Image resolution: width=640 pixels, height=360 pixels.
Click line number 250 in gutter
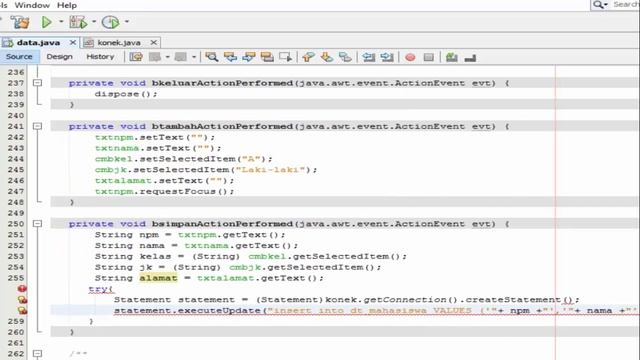pyautogui.click(x=16, y=224)
